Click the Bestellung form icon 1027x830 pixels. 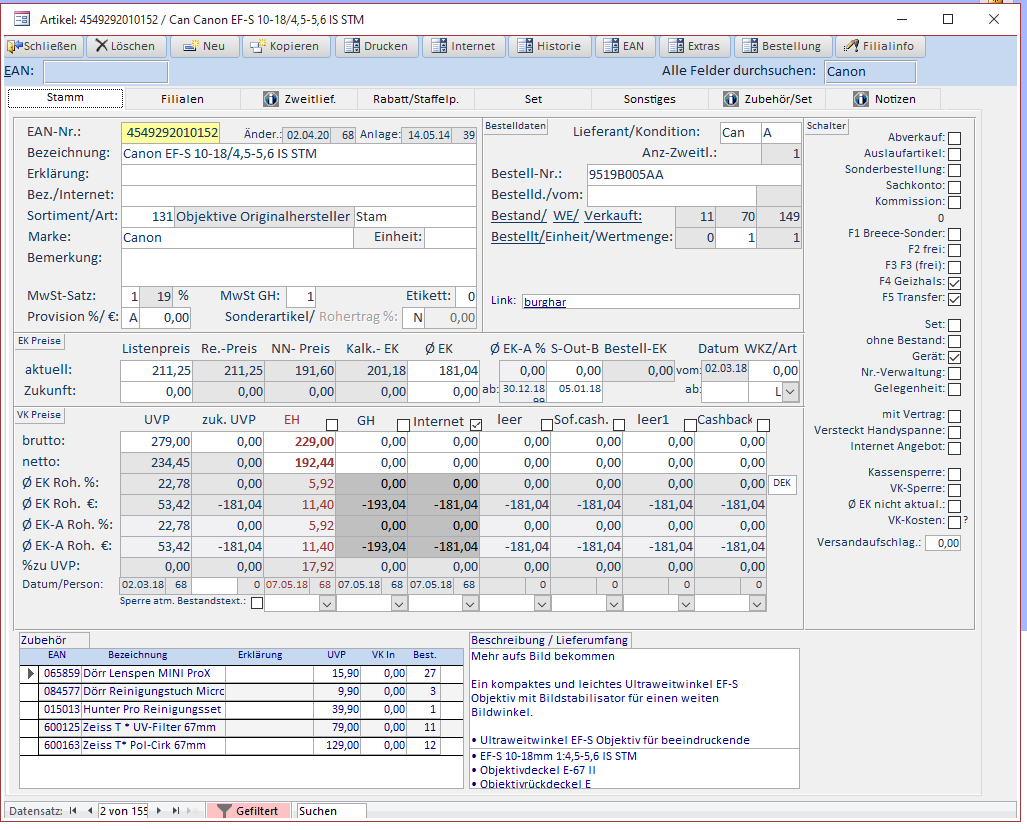(x=750, y=46)
